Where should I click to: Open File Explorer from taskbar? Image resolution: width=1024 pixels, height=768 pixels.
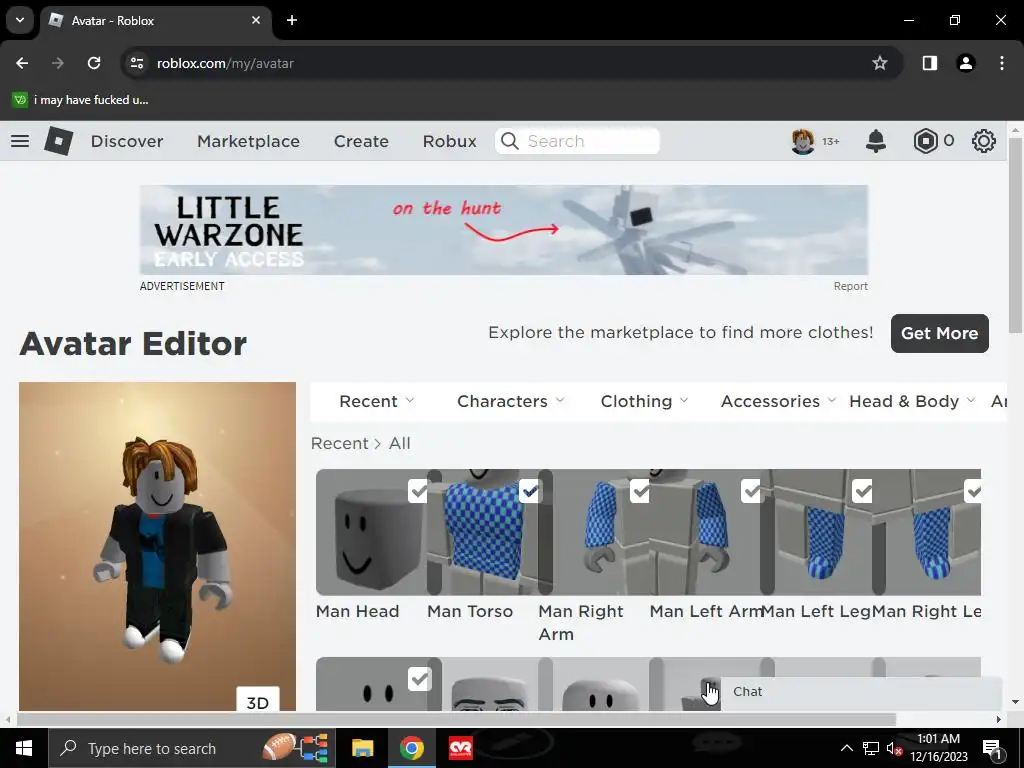click(x=362, y=748)
